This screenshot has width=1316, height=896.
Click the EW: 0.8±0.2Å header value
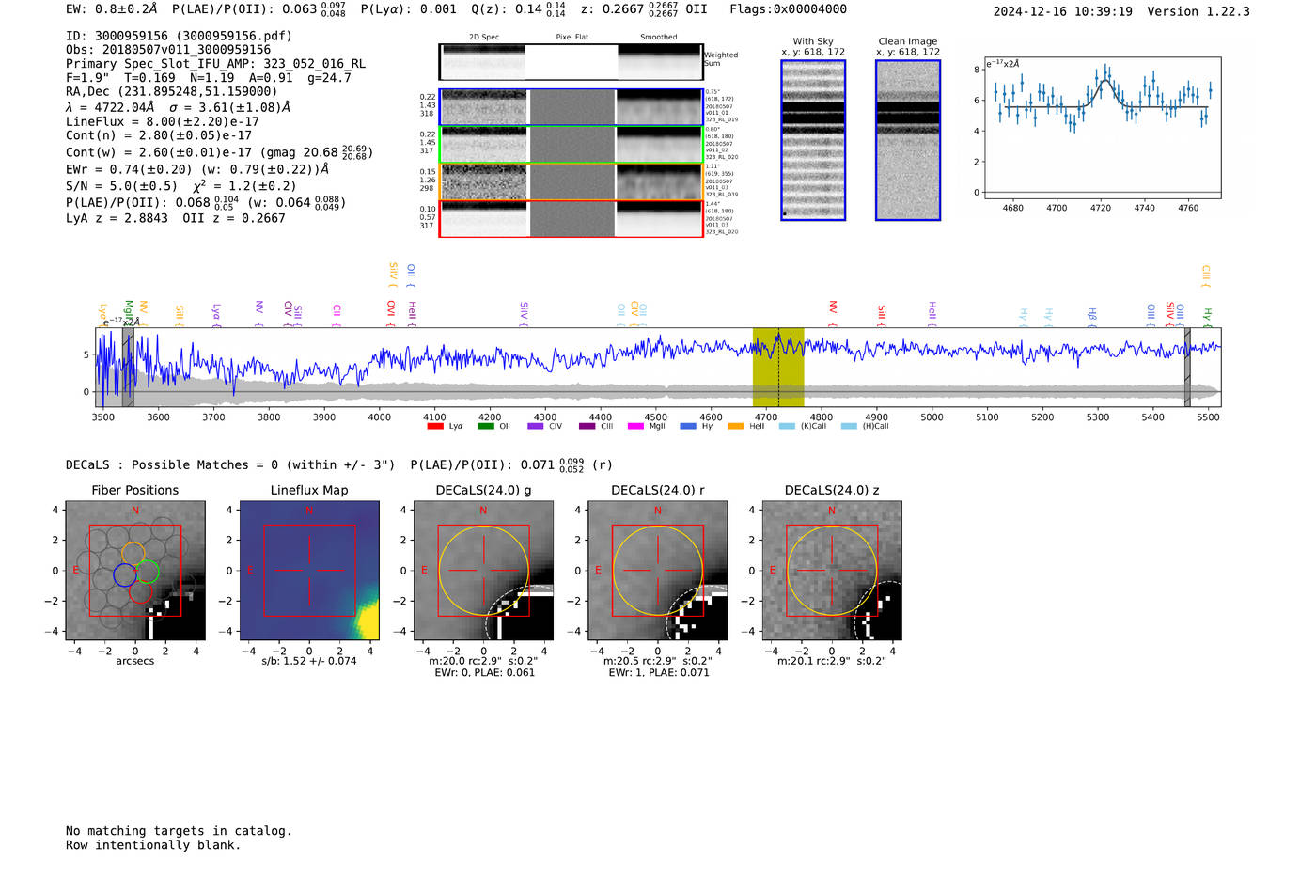pos(112,9)
